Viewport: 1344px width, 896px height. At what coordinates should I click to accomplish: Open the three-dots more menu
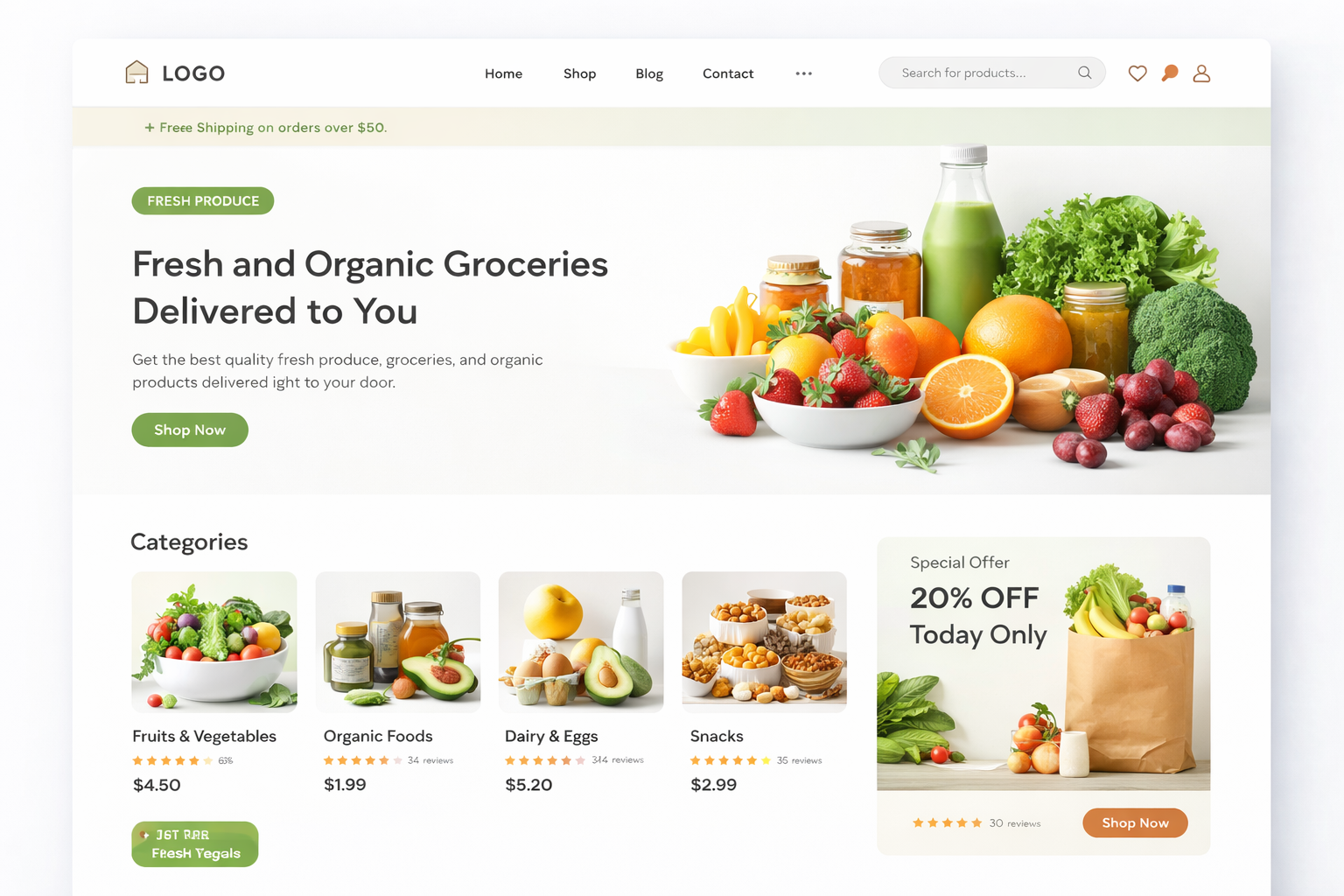point(804,73)
